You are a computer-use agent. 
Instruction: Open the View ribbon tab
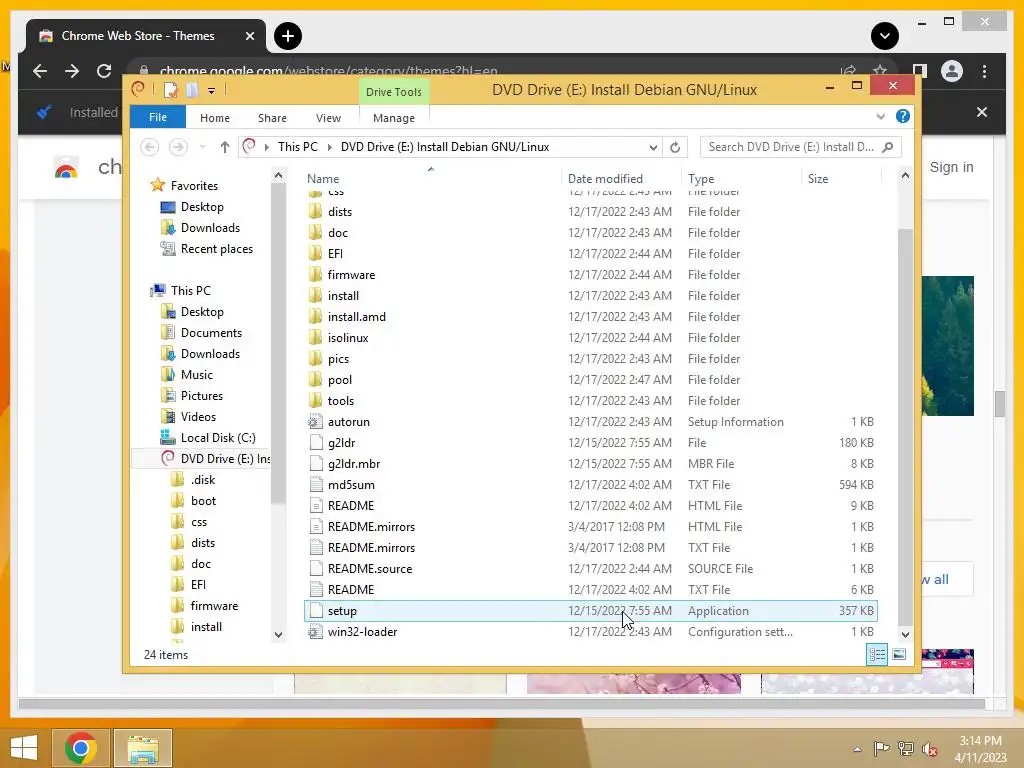[328, 118]
